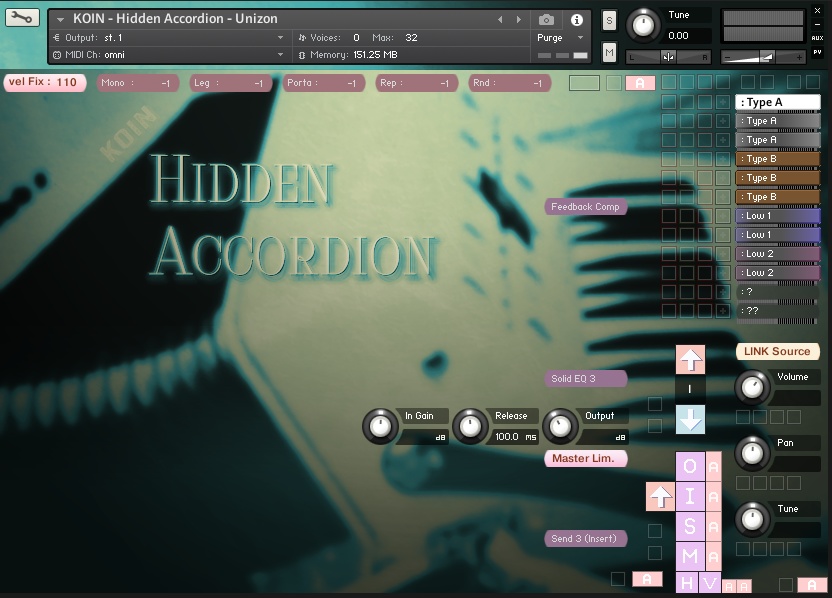The height and width of the screenshot is (598, 832).
Task: Select the M block button
Action: tap(690, 556)
